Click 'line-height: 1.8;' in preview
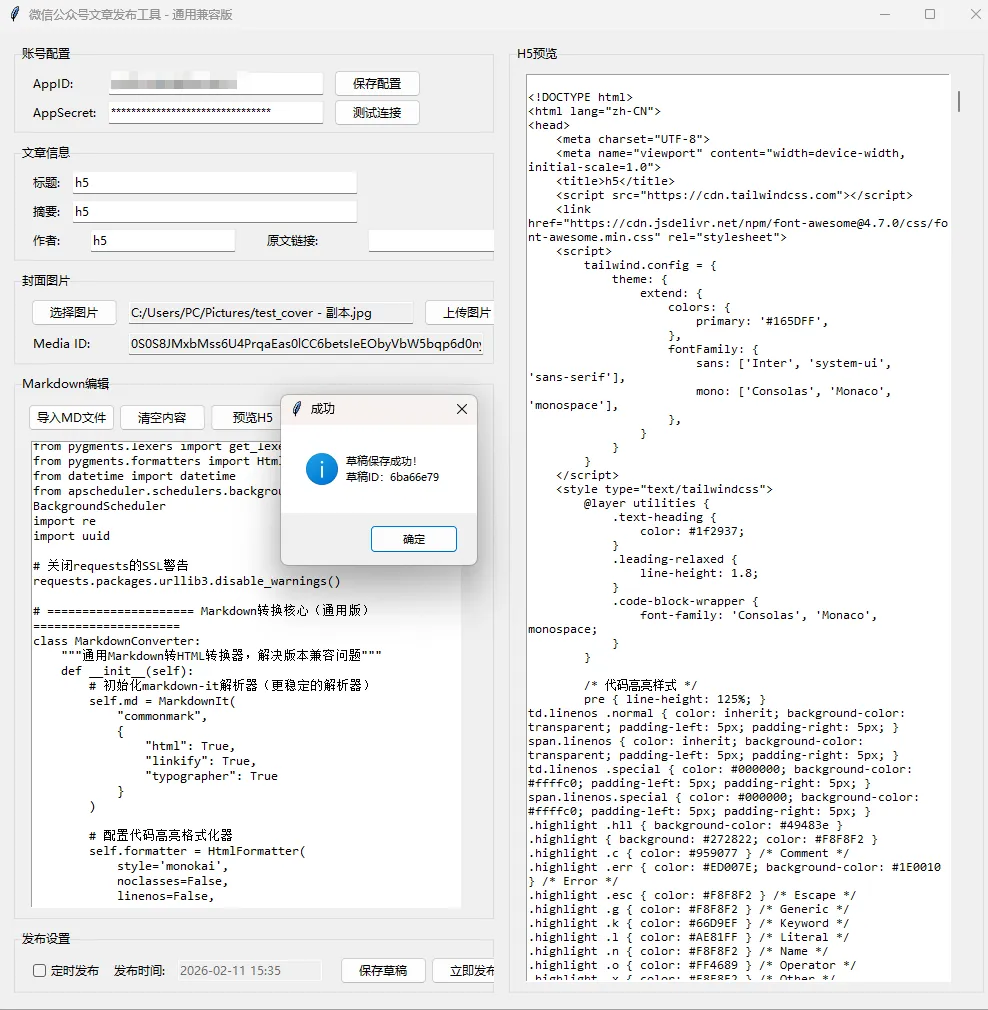Image resolution: width=988 pixels, height=1010 pixels. pyautogui.click(x=699, y=573)
